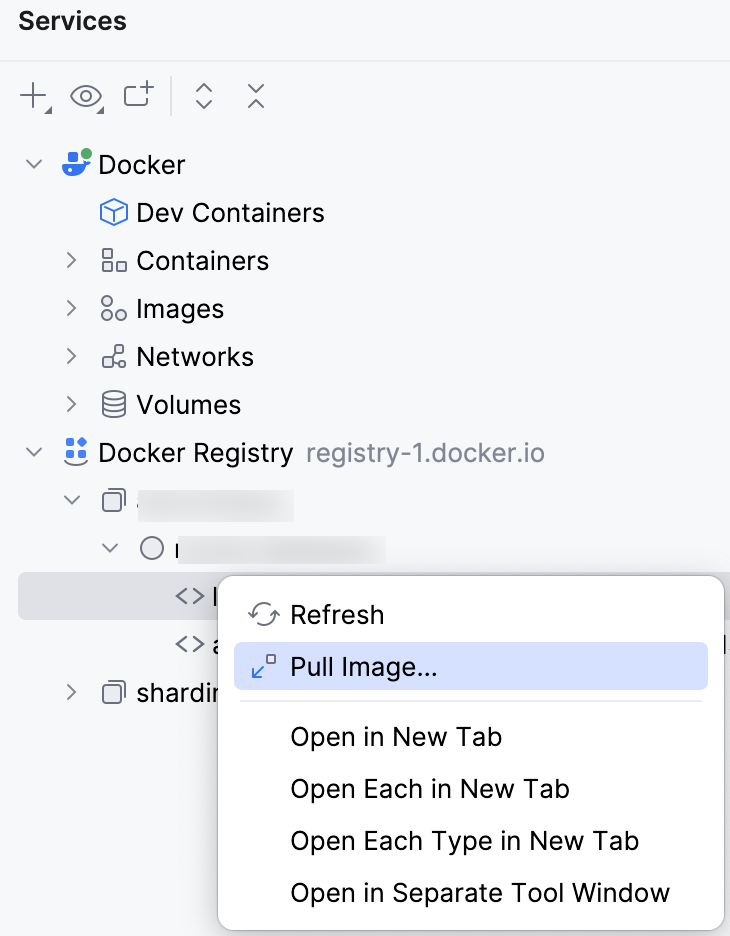Click Open in Separate Tool Window option
This screenshot has height=936, width=730.
(480, 893)
